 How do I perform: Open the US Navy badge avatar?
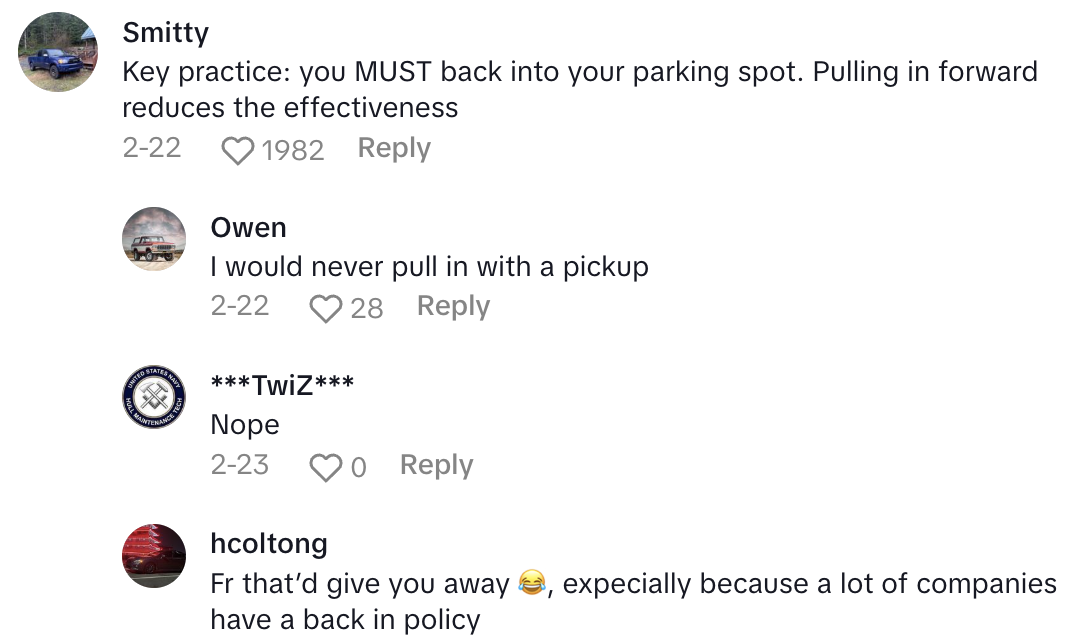(x=154, y=398)
